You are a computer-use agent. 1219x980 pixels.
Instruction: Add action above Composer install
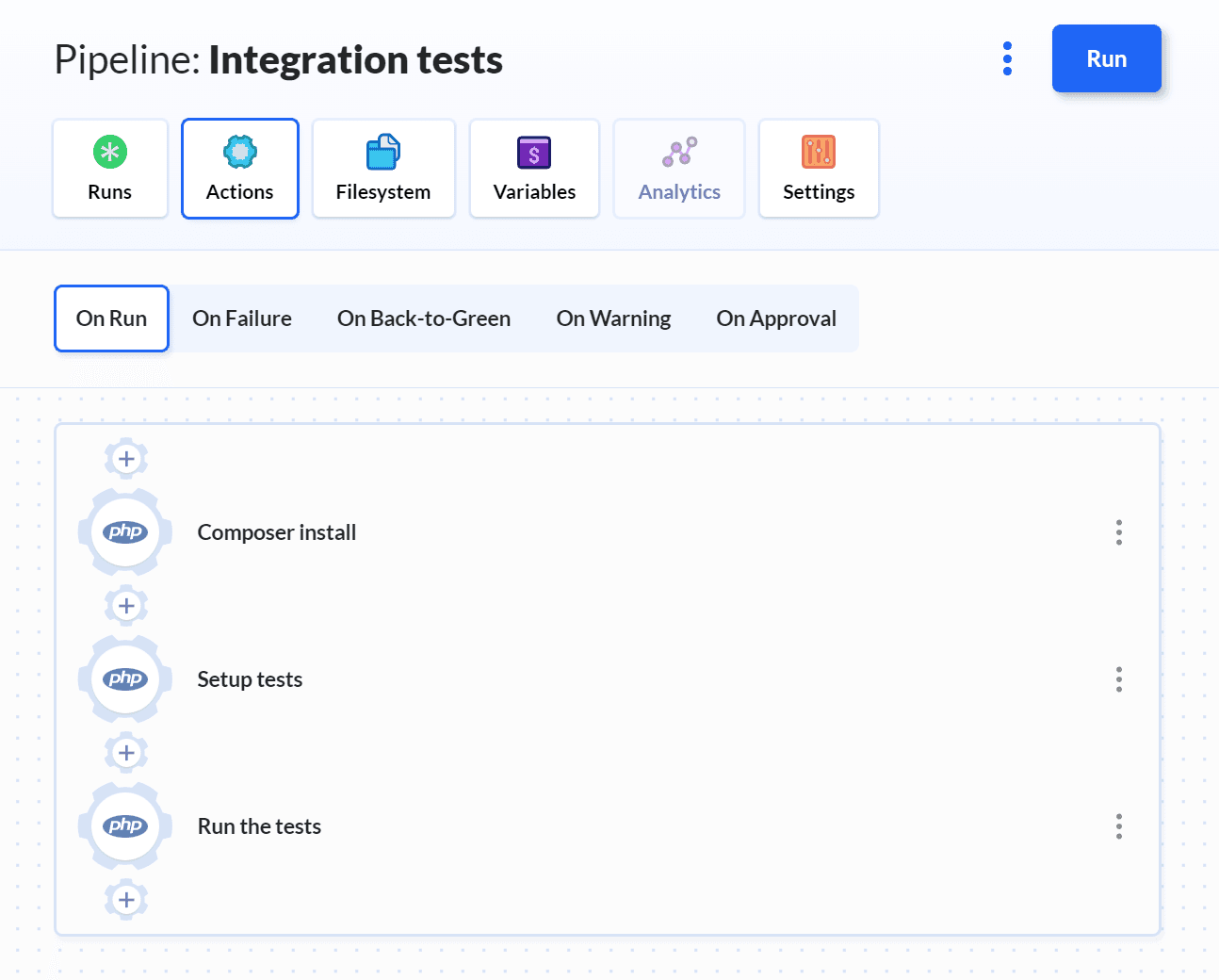point(126,459)
